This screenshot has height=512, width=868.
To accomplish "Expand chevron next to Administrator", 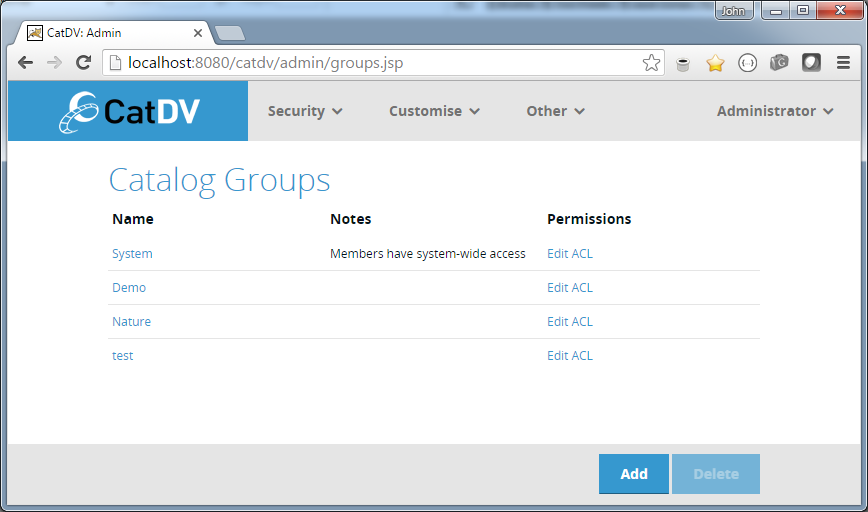I will pos(828,112).
